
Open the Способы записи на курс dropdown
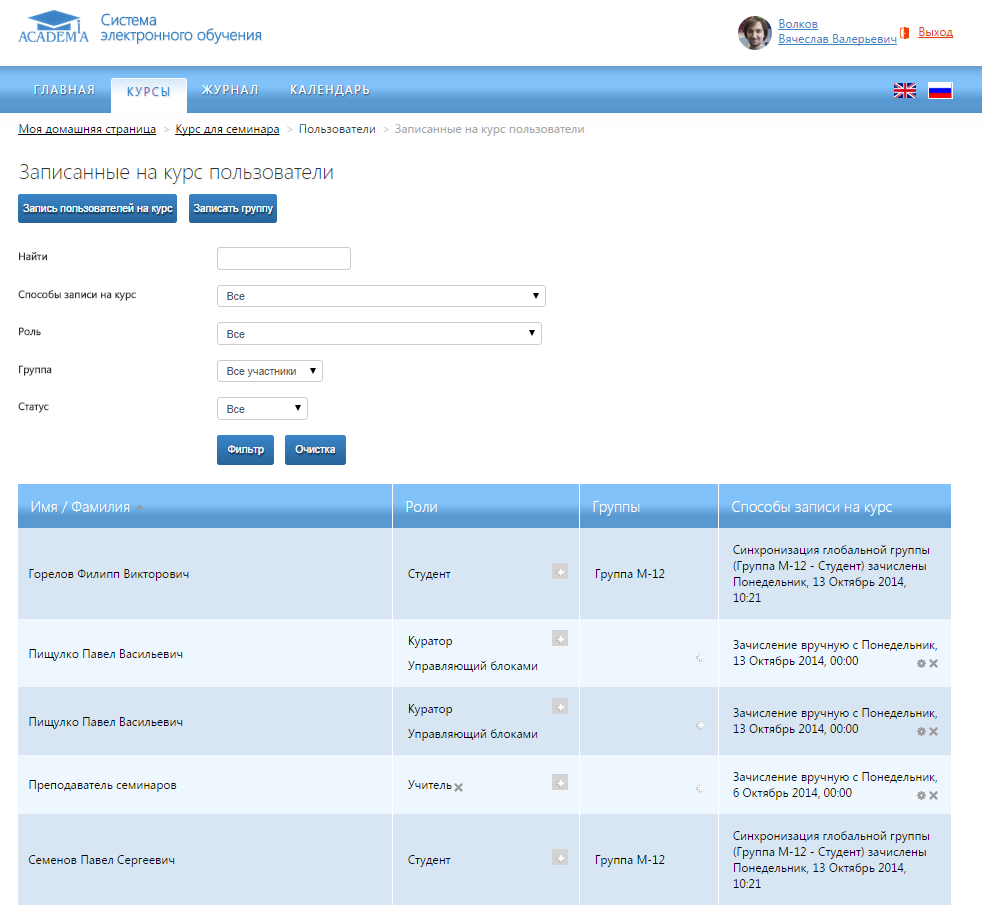(381, 296)
